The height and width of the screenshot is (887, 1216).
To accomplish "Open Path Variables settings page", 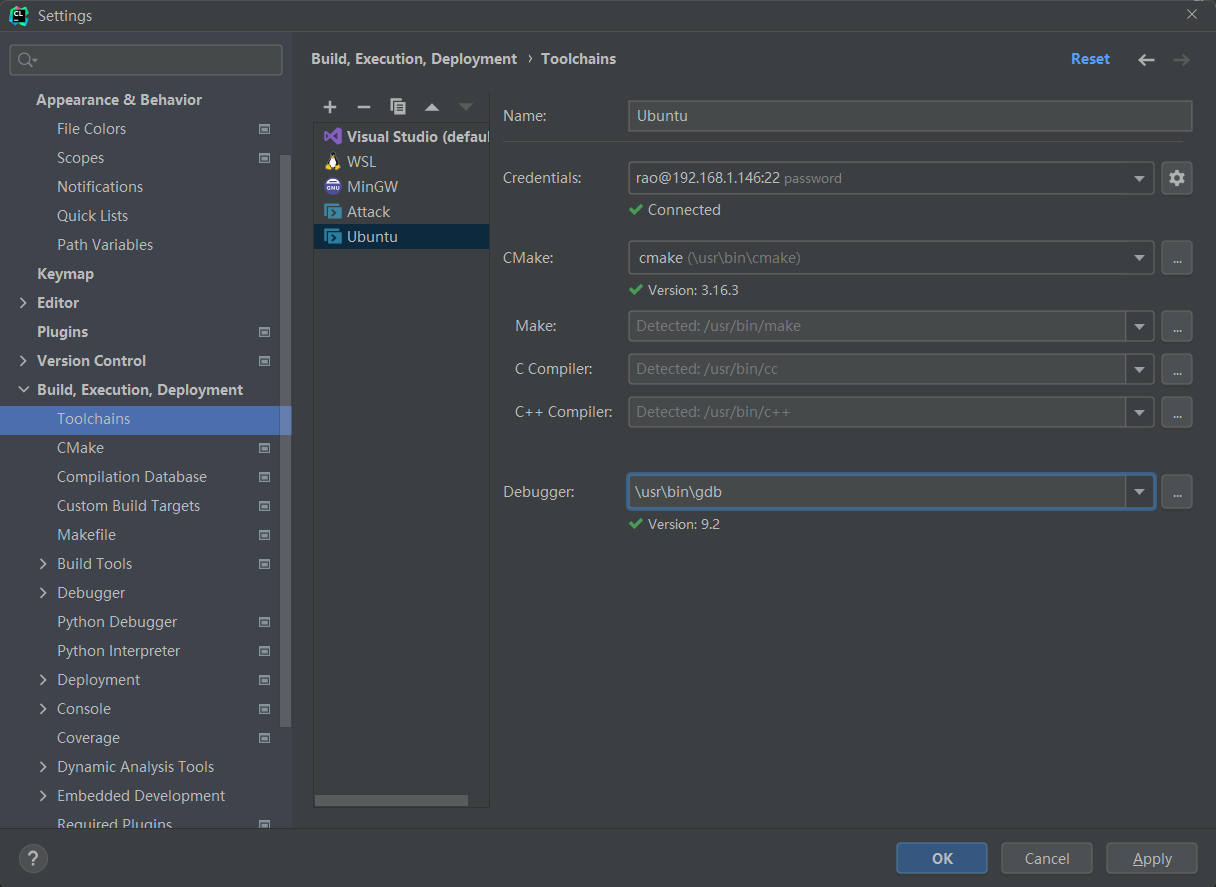I will tap(105, 245).
